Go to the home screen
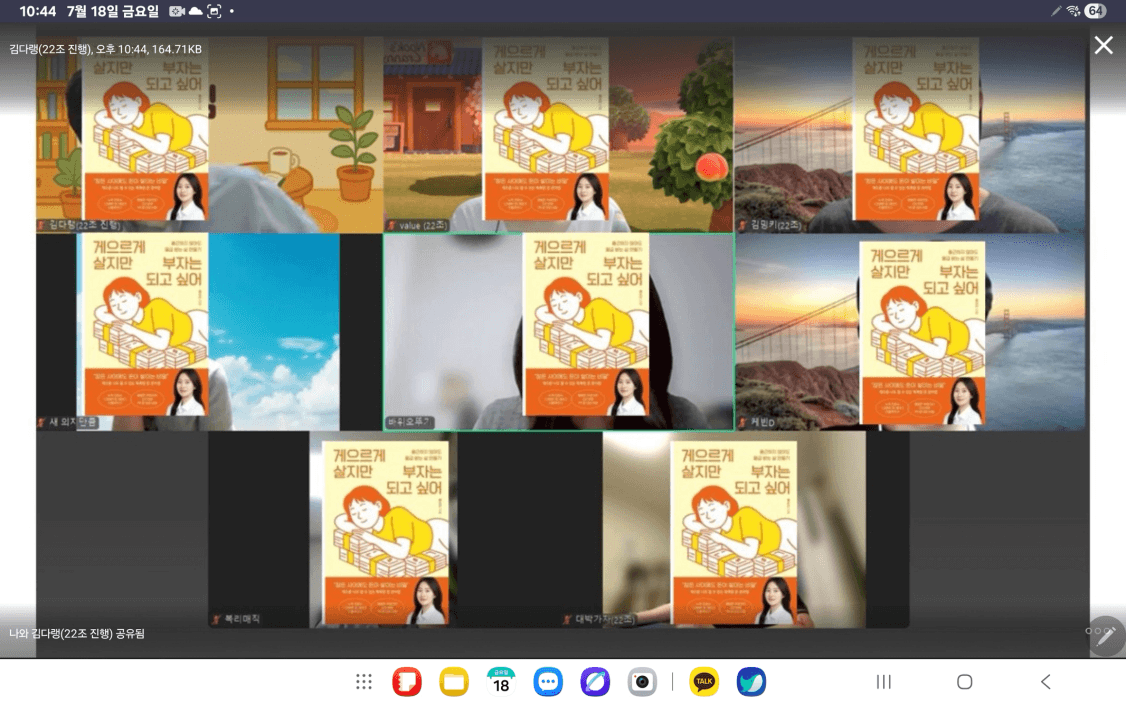The height and width of the screenshot is (704, 1126). coord(964,682)
